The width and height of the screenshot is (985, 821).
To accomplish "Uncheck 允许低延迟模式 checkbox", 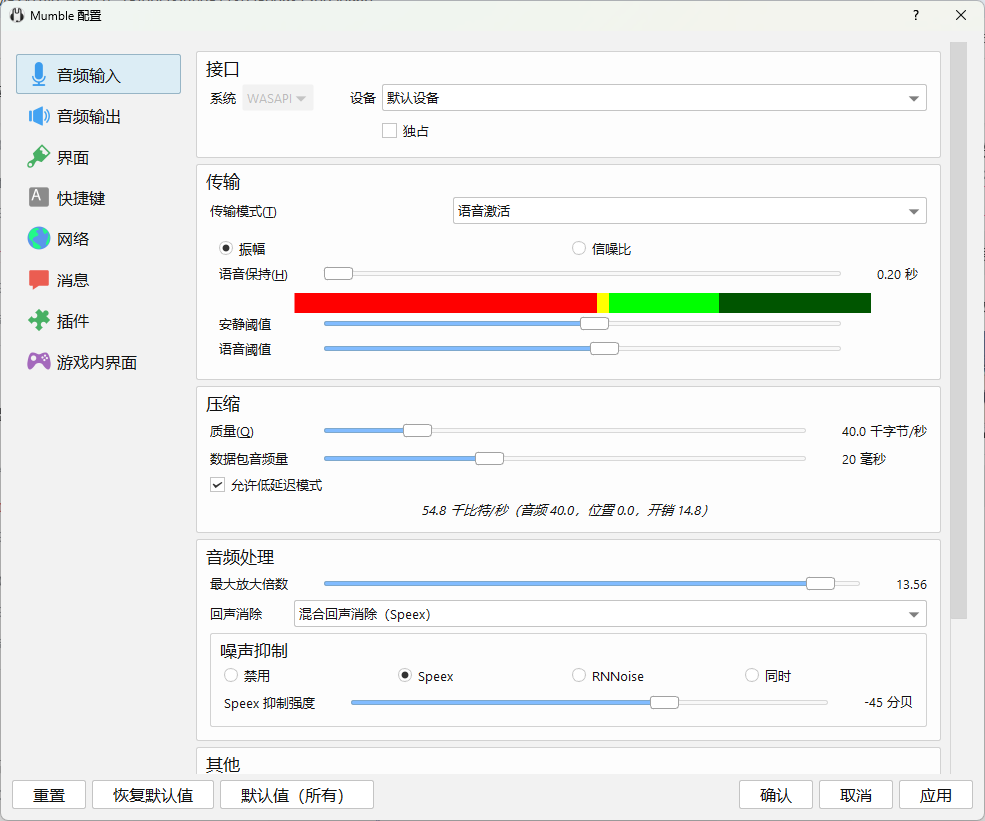I will 217,485.
